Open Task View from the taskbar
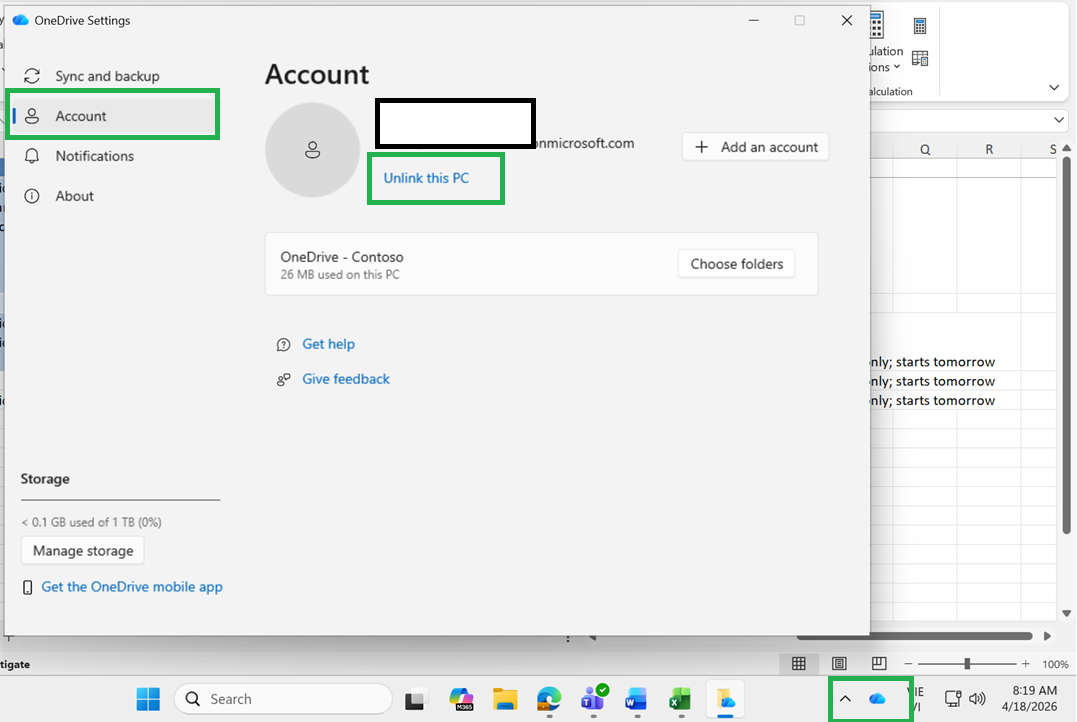Image resolution: width=1077 pixels, height=722 pixels. click(416, 699)
